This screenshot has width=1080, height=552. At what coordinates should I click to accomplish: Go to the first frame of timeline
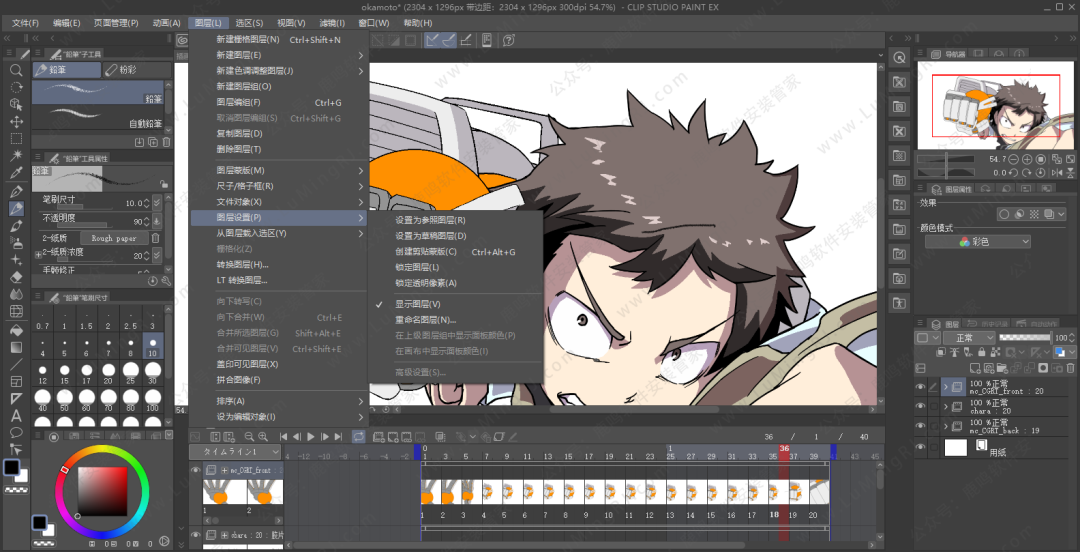click(x=283, y=436)
